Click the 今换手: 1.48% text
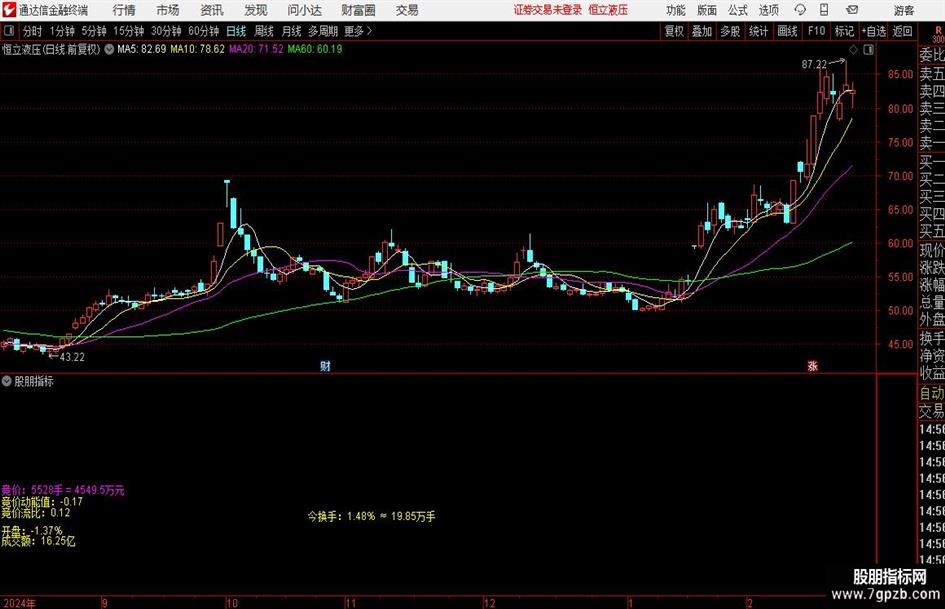The image size is (945, 609). pos(371,516)
